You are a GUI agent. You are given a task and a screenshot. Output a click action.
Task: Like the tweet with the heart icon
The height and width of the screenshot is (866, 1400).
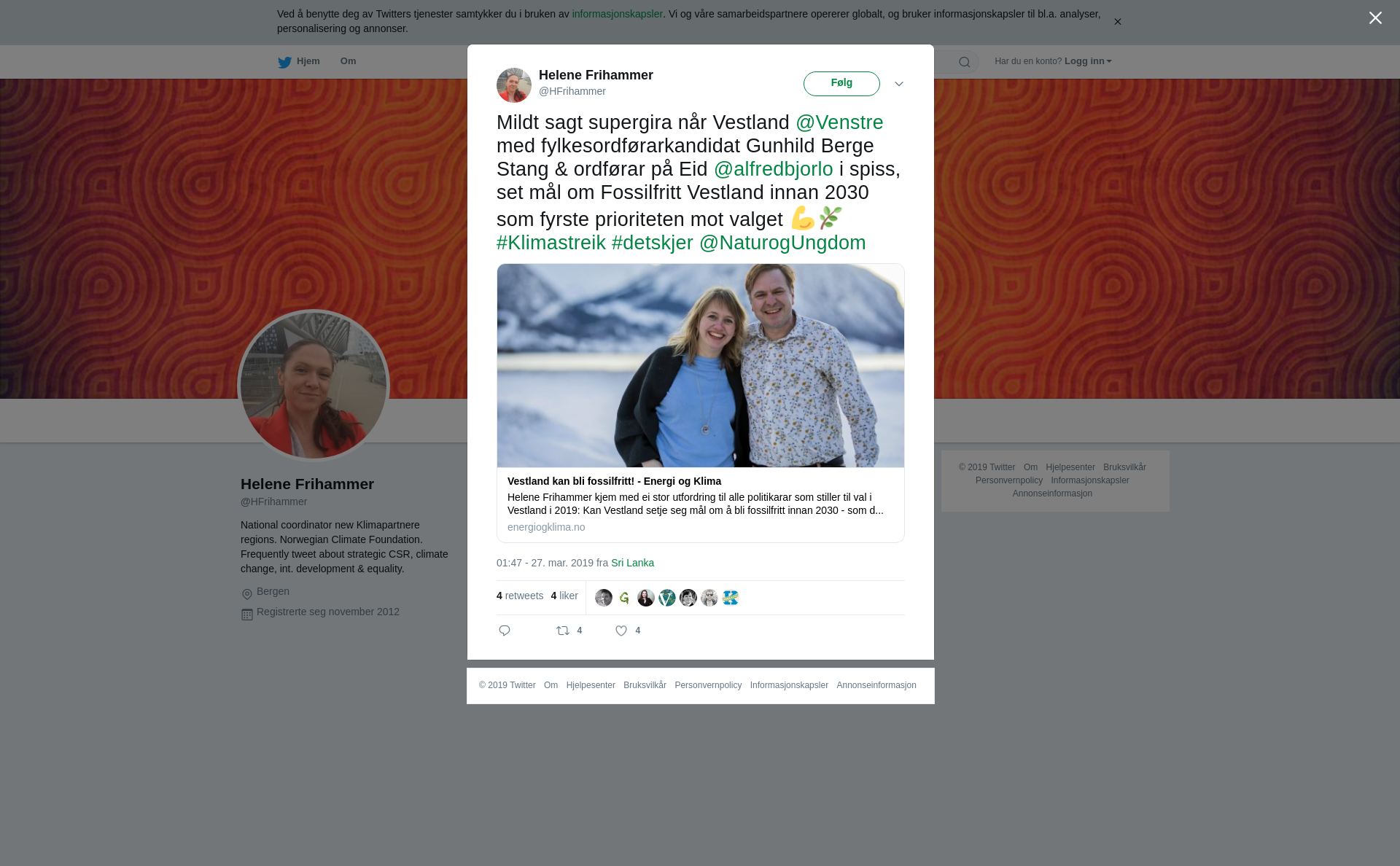621,631
